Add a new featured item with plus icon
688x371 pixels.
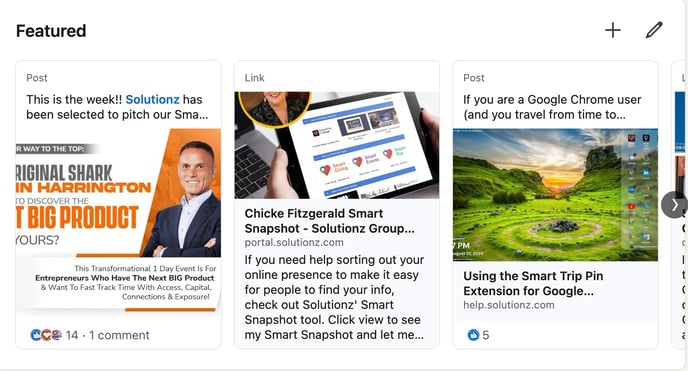(x=613, y=30)
